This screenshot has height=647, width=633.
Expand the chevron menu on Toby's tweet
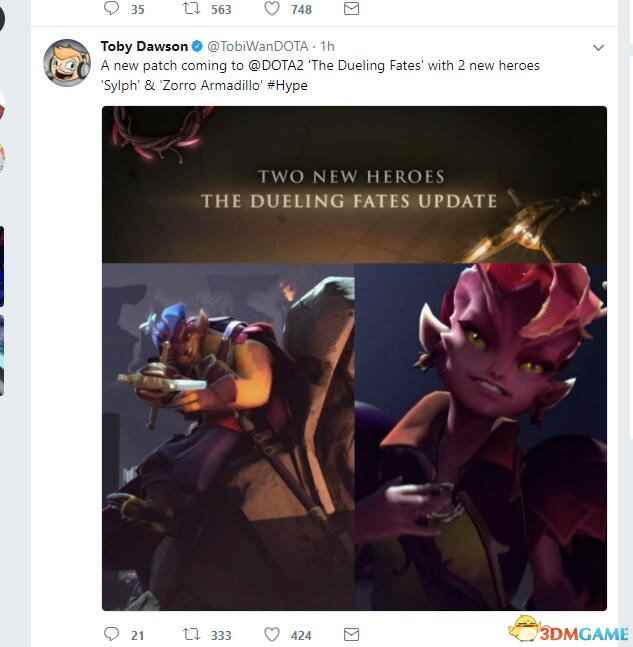pos(598,48)
